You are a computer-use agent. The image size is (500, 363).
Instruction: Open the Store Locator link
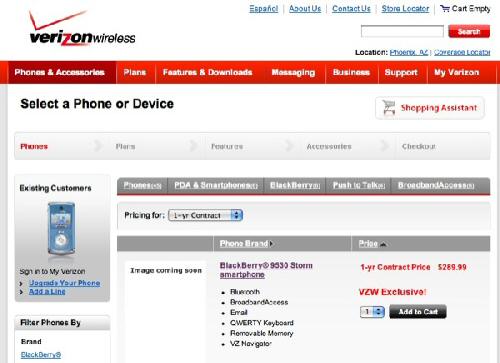[405, 9]
